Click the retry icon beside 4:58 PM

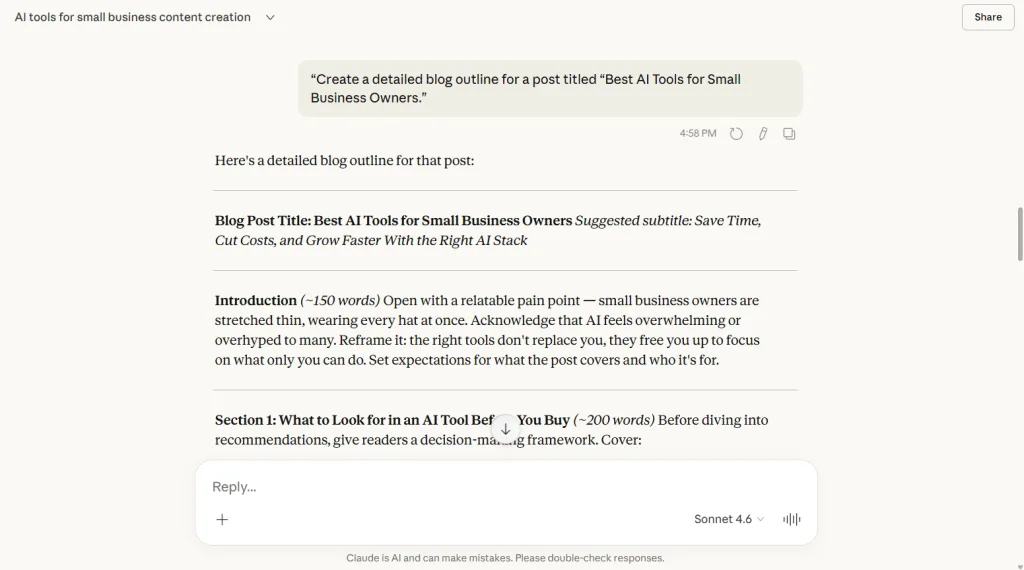736,134
